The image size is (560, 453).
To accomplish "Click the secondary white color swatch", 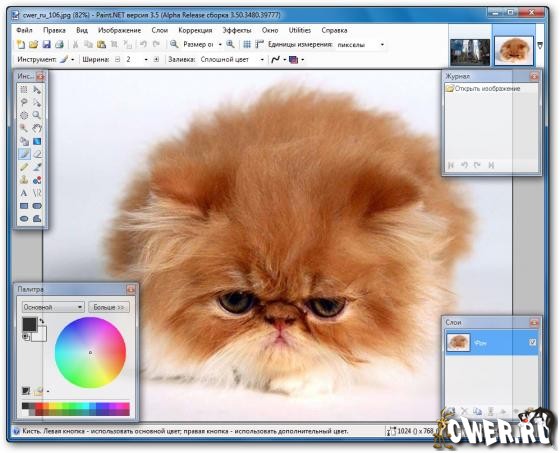I will pyautogui.click(x=40, y=335).
